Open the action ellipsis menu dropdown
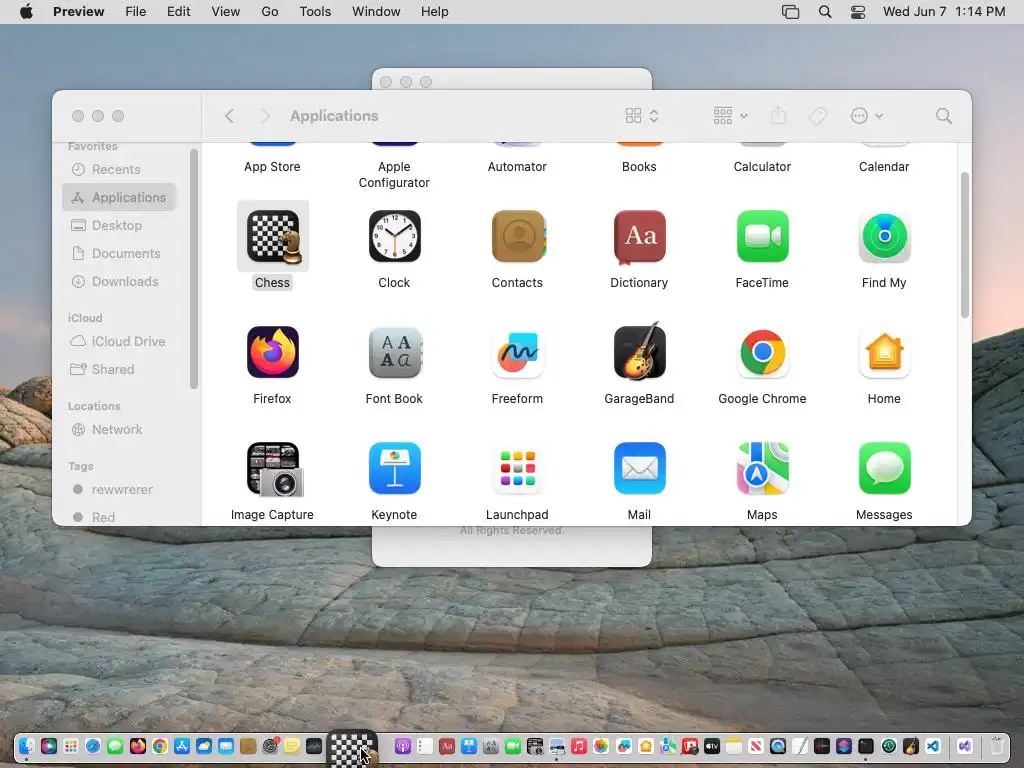Screen dimensions: 1024x768 coord(867,116)
